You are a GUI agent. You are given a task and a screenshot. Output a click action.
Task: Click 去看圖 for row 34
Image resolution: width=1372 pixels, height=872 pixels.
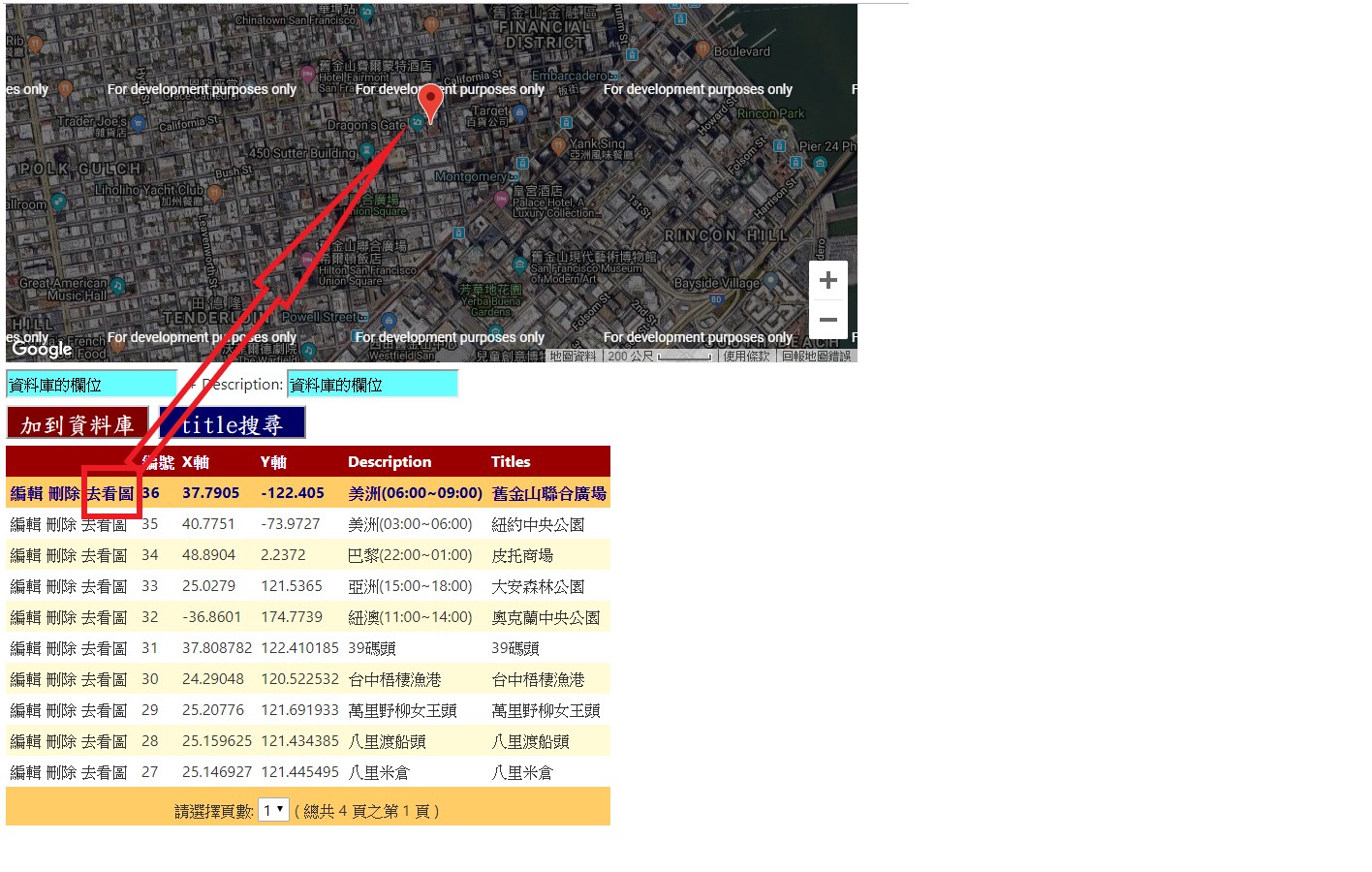(x=104, y=555)
